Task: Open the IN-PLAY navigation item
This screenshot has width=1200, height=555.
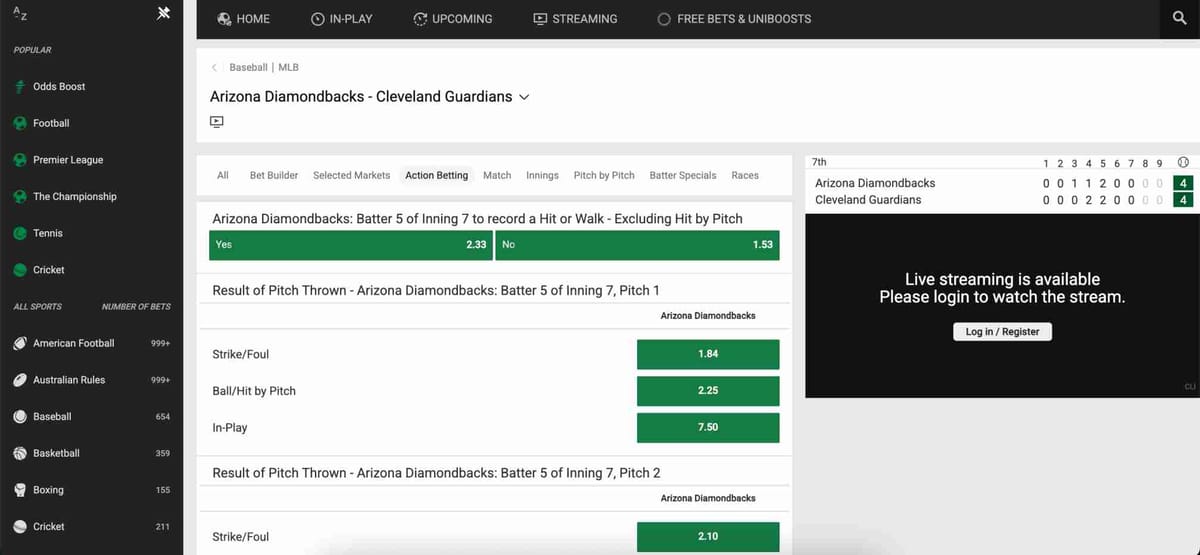Action: coord(342,19)
